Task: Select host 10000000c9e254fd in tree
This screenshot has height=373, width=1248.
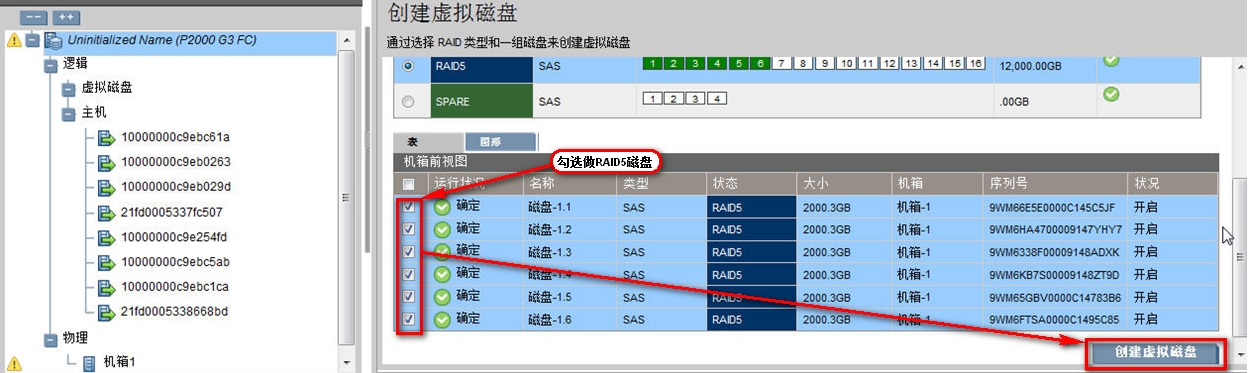Action: tap(175, 237)
